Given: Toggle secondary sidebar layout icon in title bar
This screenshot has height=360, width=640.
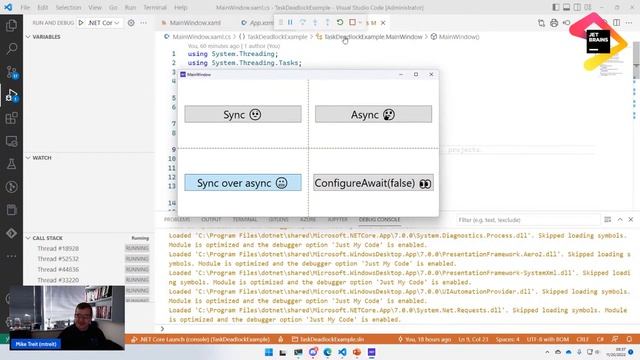Looking at the screenshot, I should coord(577,7).
